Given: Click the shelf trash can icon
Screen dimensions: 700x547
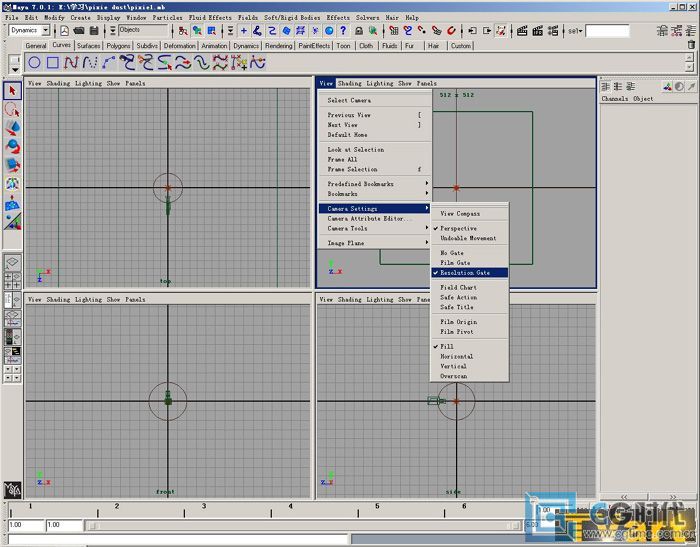Looking at the screenshot, I should pos(691,45).
